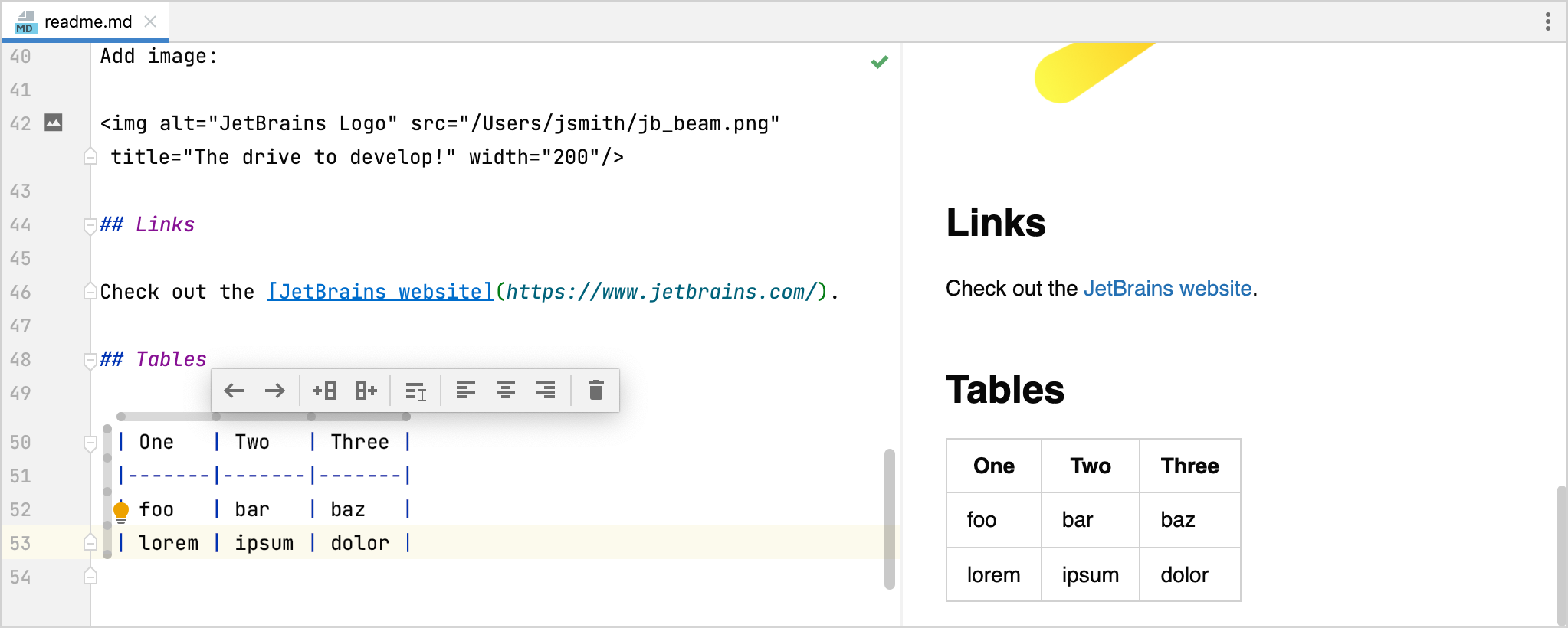Open the lightbulb intention action on line 52

coord(121,511)
